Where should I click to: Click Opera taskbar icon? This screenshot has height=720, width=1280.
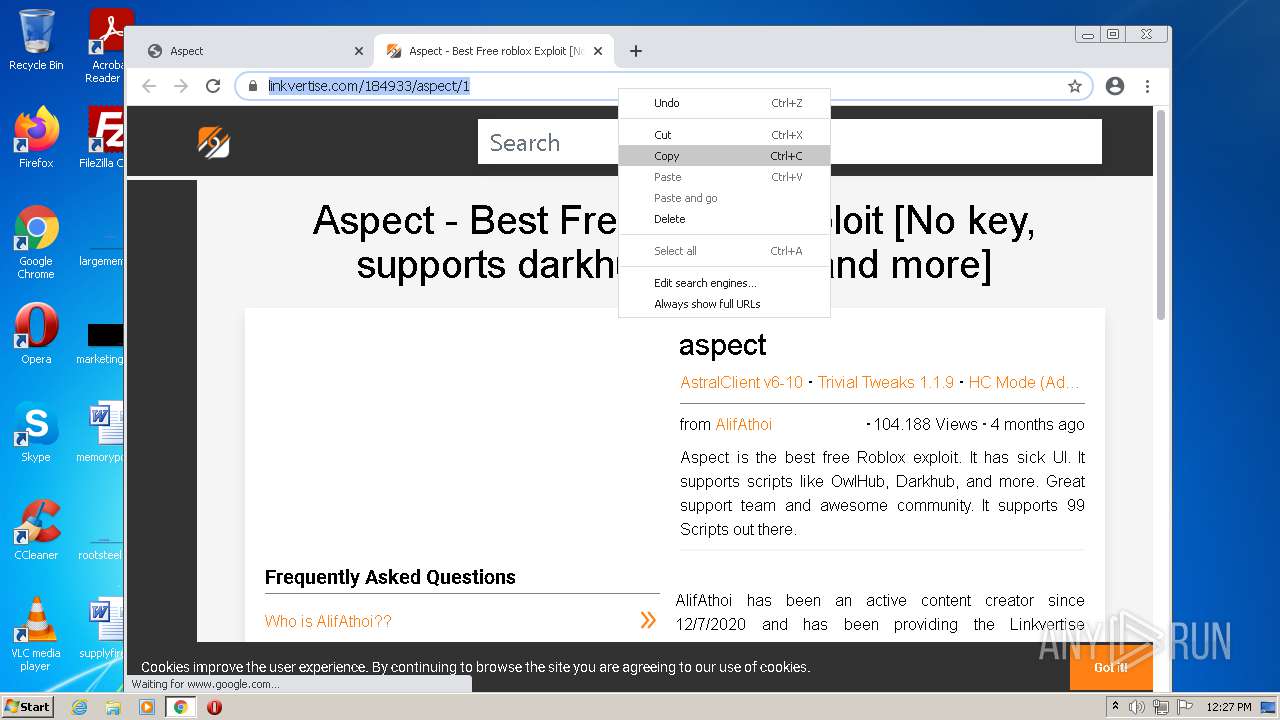pyautogui.click(x=214, y=707)
